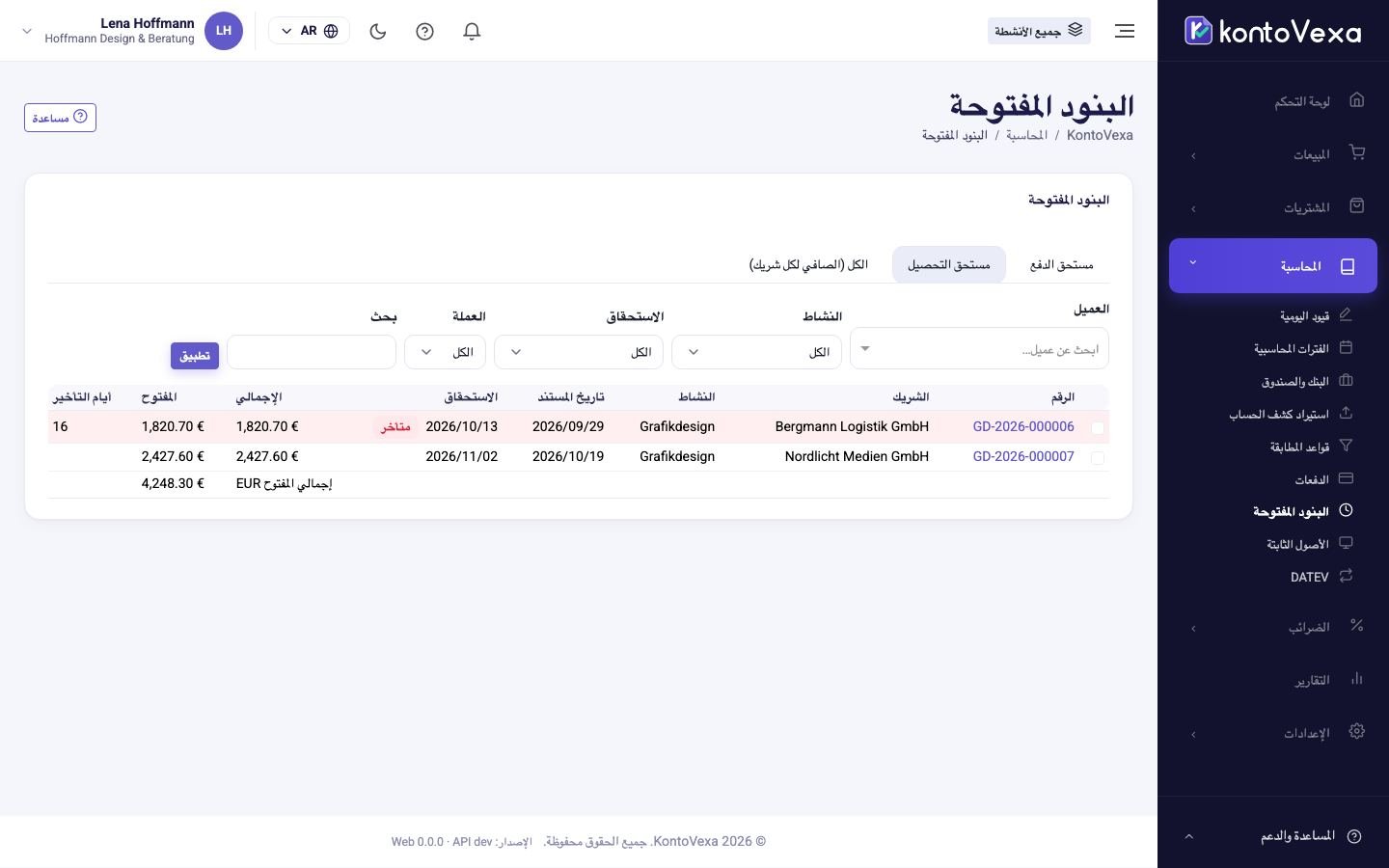Click the kontoVexa logo

[1272, 31]
